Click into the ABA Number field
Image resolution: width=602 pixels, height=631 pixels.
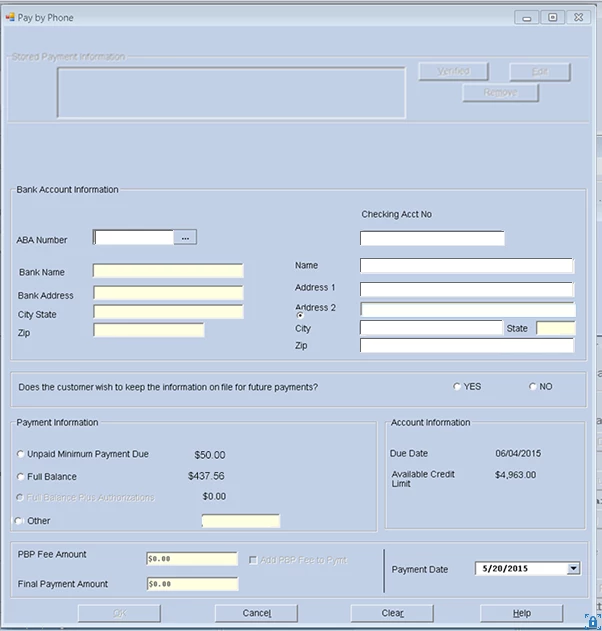click(x=134, y=237)
